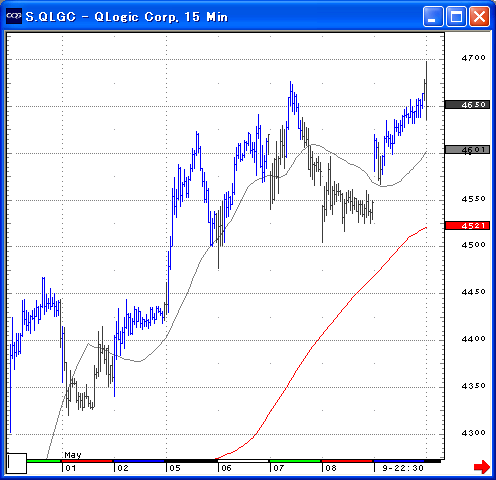Select the 07 date marker on time axis
The height and width of the screenshot is (480, 496).
click(278, 468)
